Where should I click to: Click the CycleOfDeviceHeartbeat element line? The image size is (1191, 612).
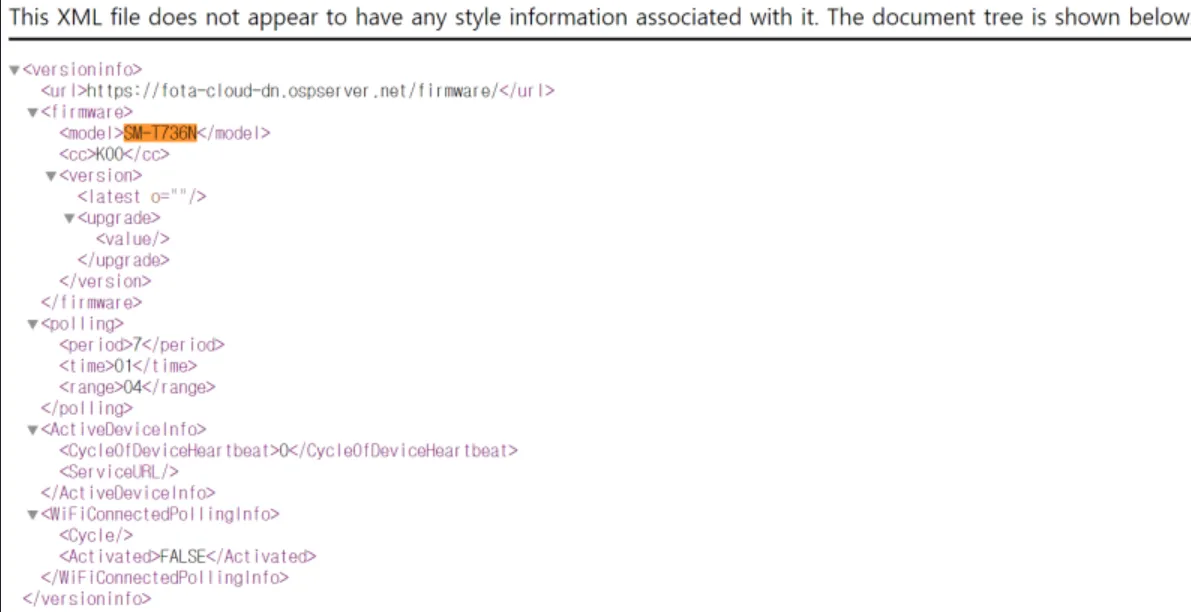click(288, 451)
